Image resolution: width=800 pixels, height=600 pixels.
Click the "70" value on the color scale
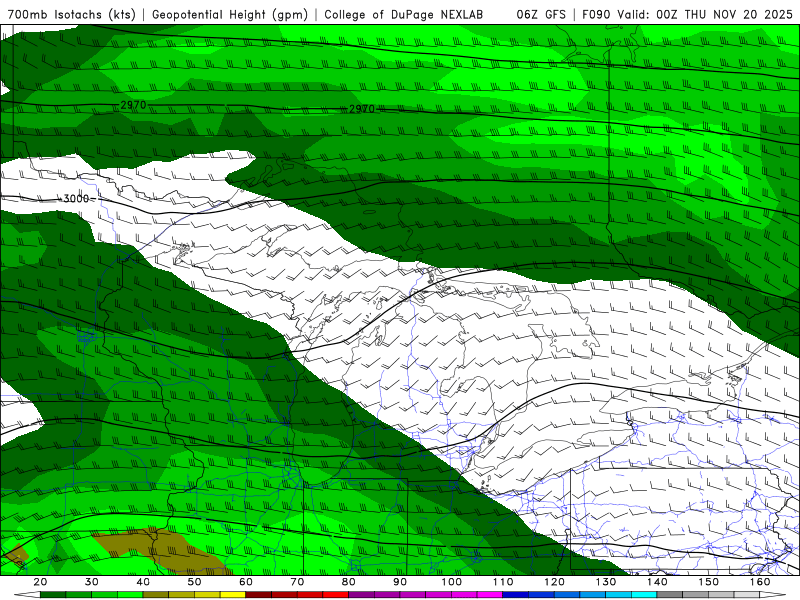click(297, 582)
